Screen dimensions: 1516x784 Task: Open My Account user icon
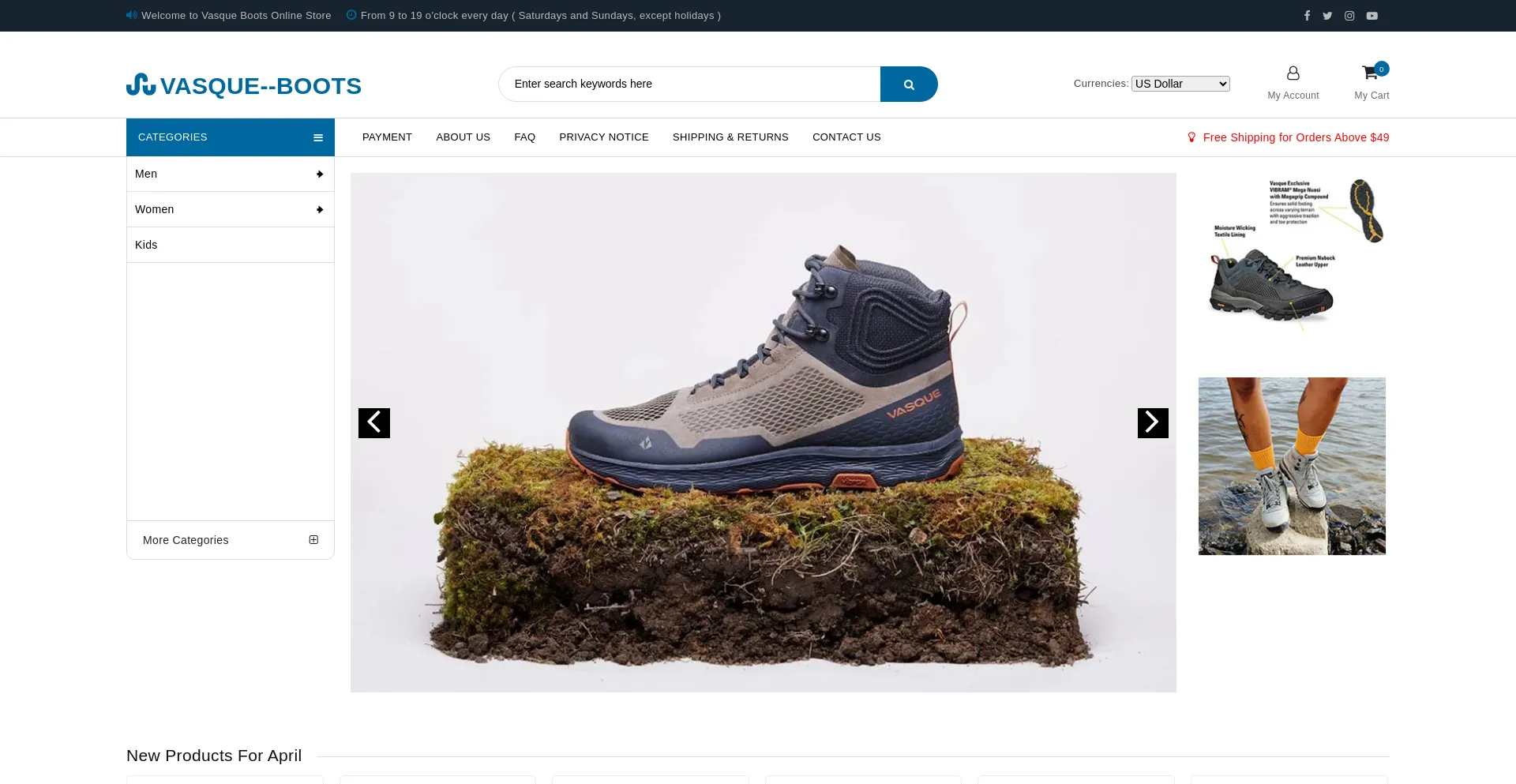pos(1293,73)
